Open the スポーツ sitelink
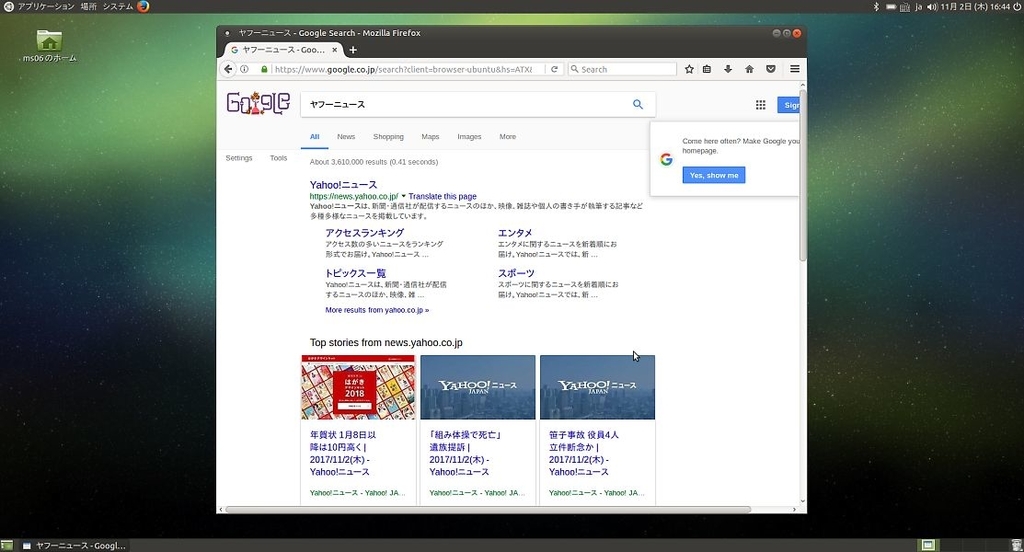Viewport: 1024px width, 552px height. pyautogui.click(x=516, y=273)
